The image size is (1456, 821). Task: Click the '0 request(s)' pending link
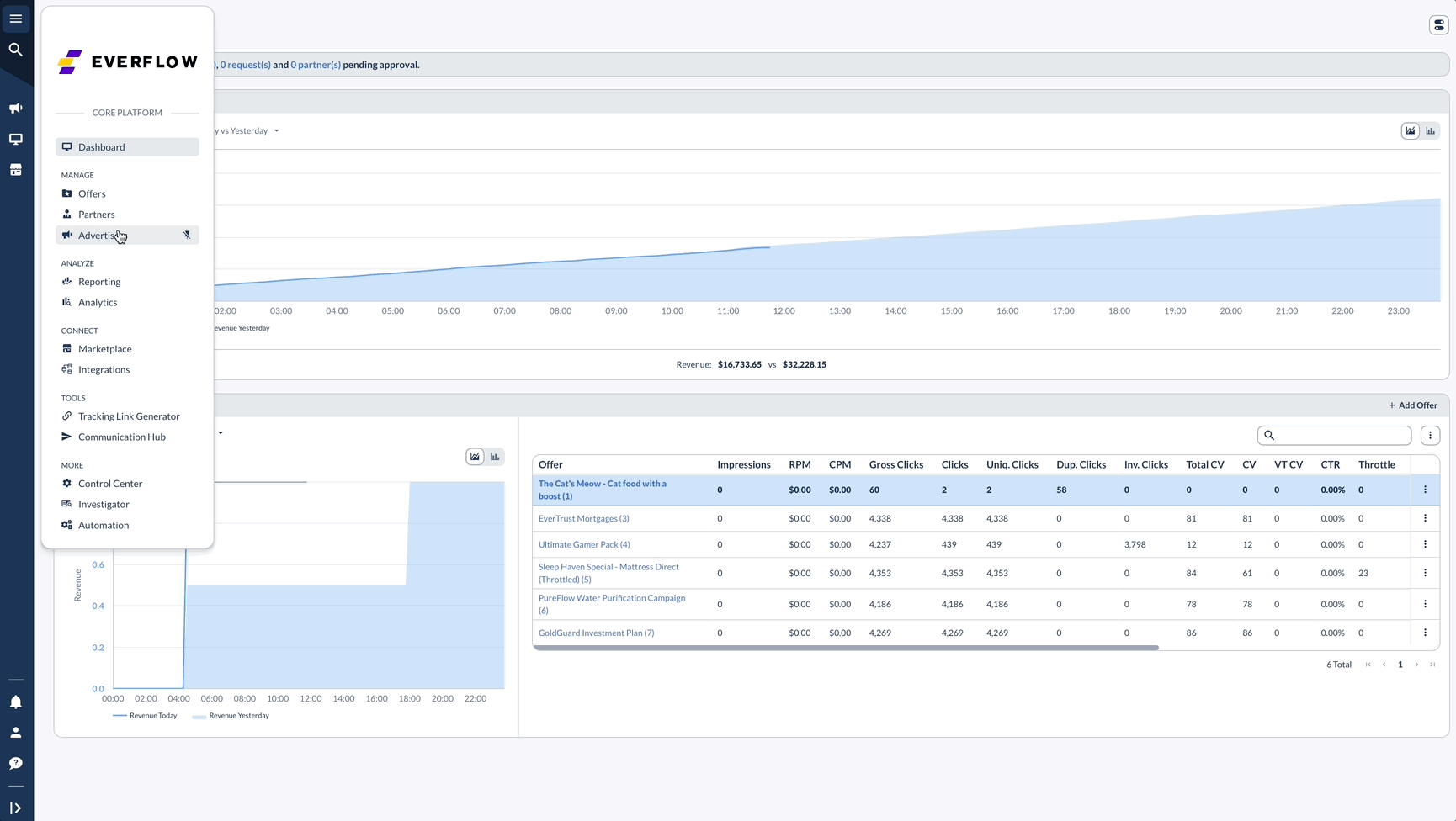246,65
